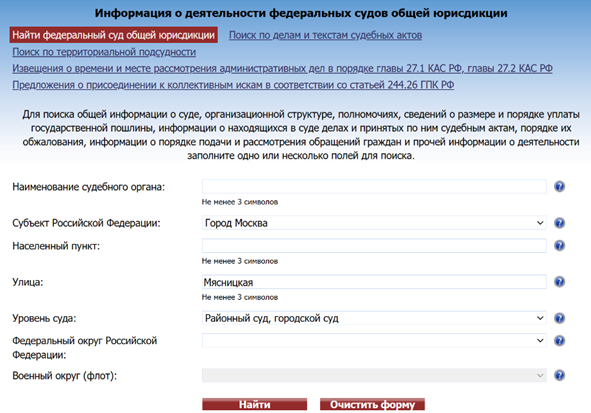This screenshot has height=413, width=591.
Task: Click help icon beside Населенный пункт field
Action: pos(559,245)
